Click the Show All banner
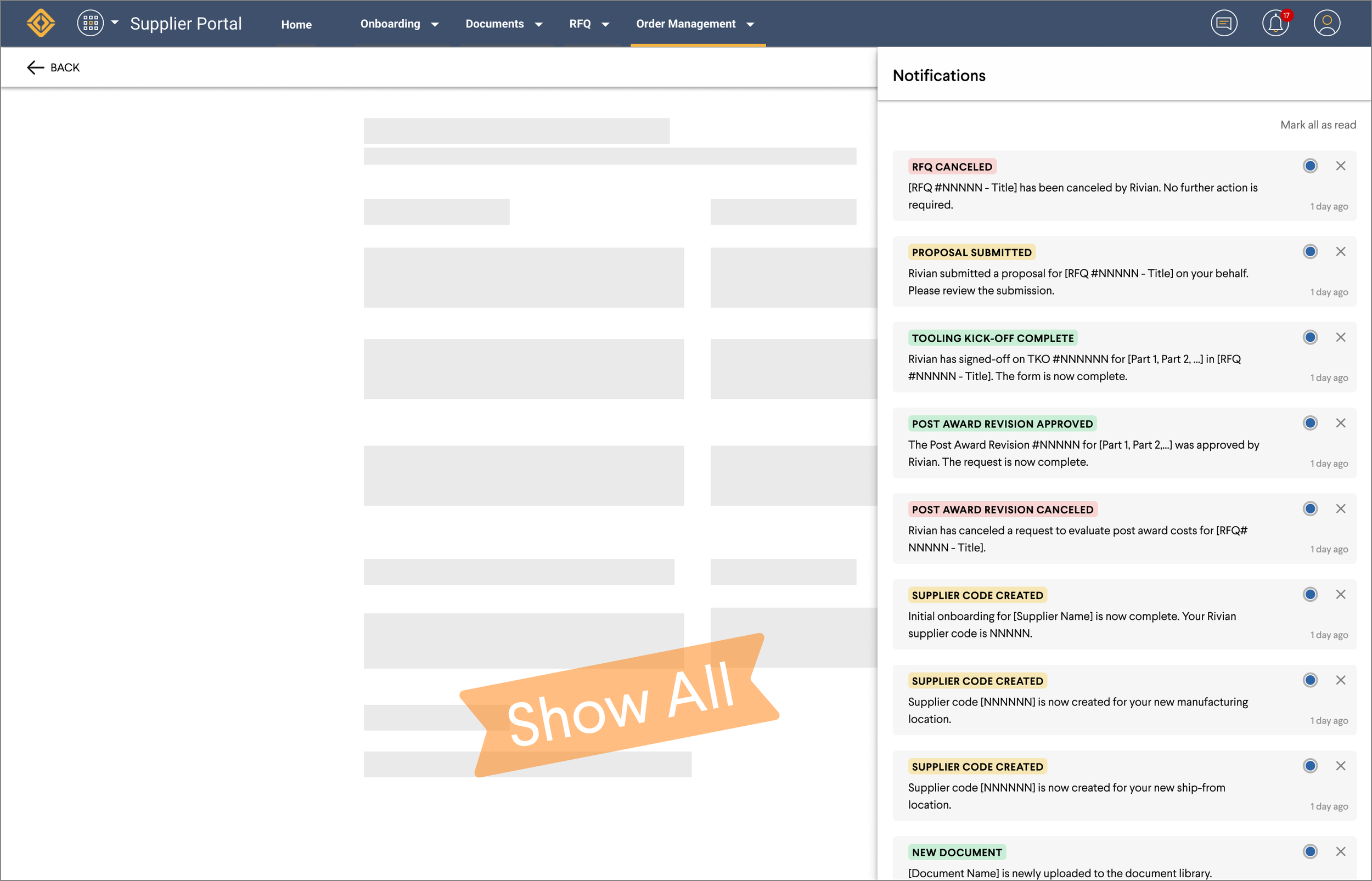Viewport: 1372px width, 881px height. coord(620,705)
